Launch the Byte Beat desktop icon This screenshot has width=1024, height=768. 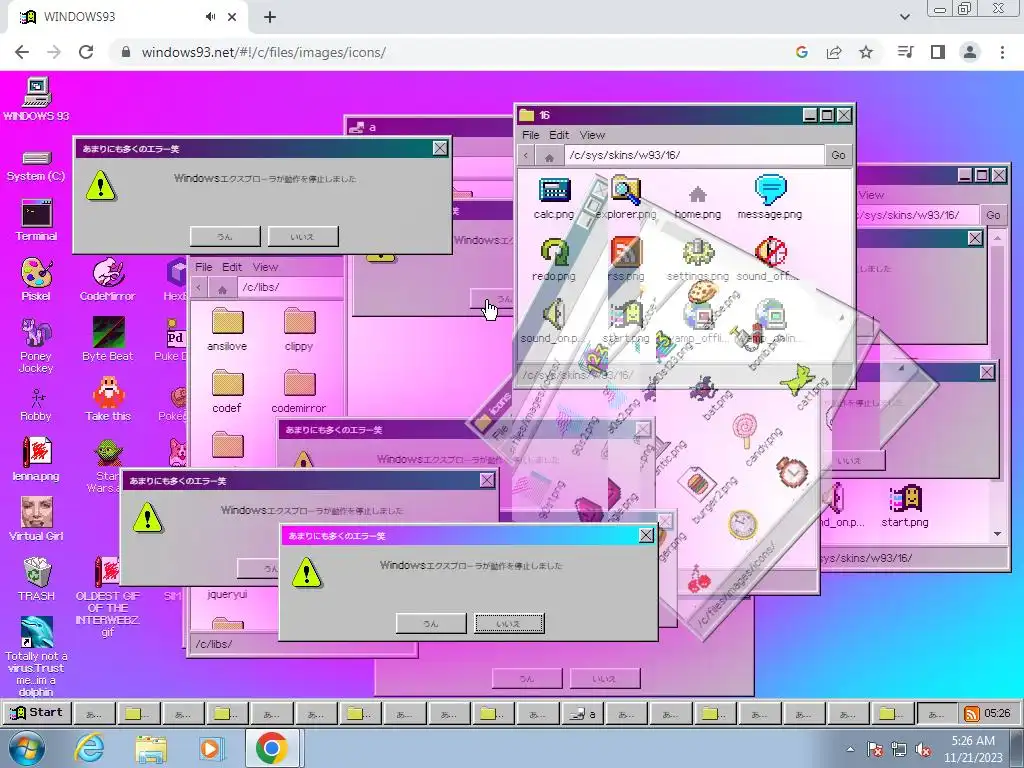tap(108, 339)
